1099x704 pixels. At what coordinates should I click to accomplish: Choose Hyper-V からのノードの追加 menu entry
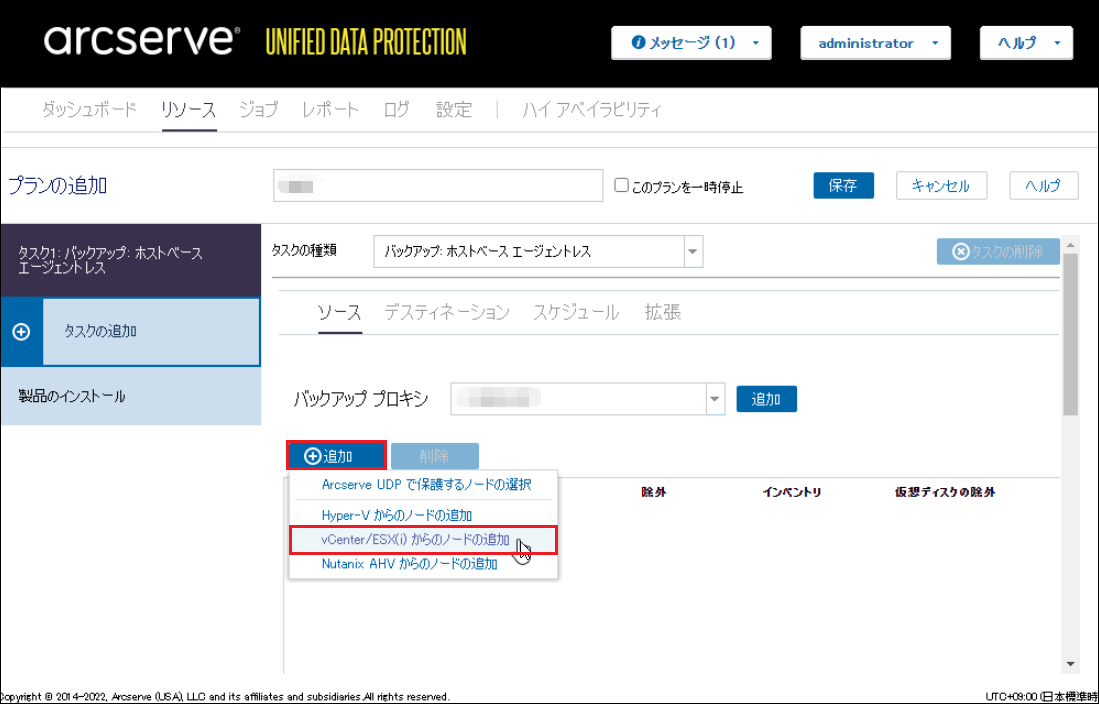(396, 515)
